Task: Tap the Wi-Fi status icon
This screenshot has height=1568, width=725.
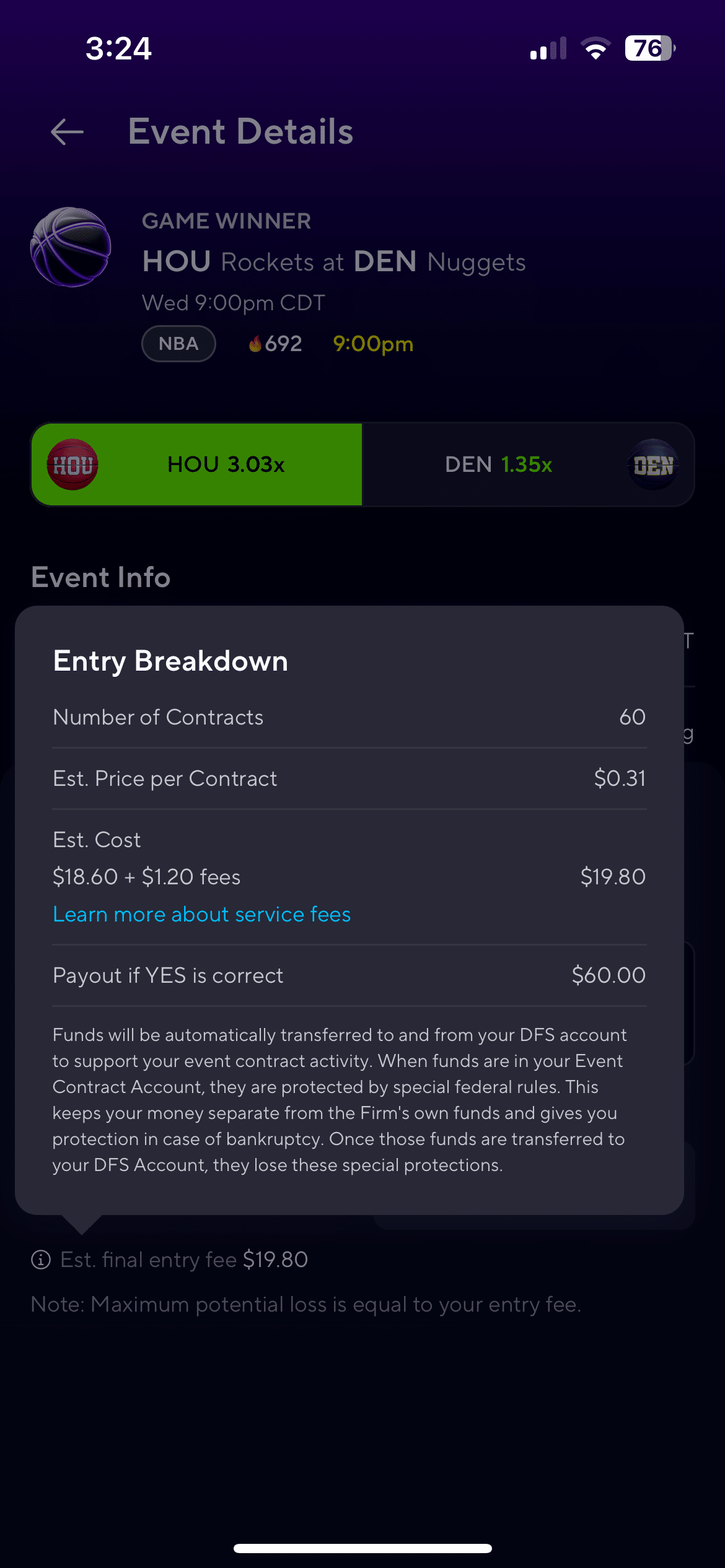Action: pyautogui.click(x=595, y=48)
